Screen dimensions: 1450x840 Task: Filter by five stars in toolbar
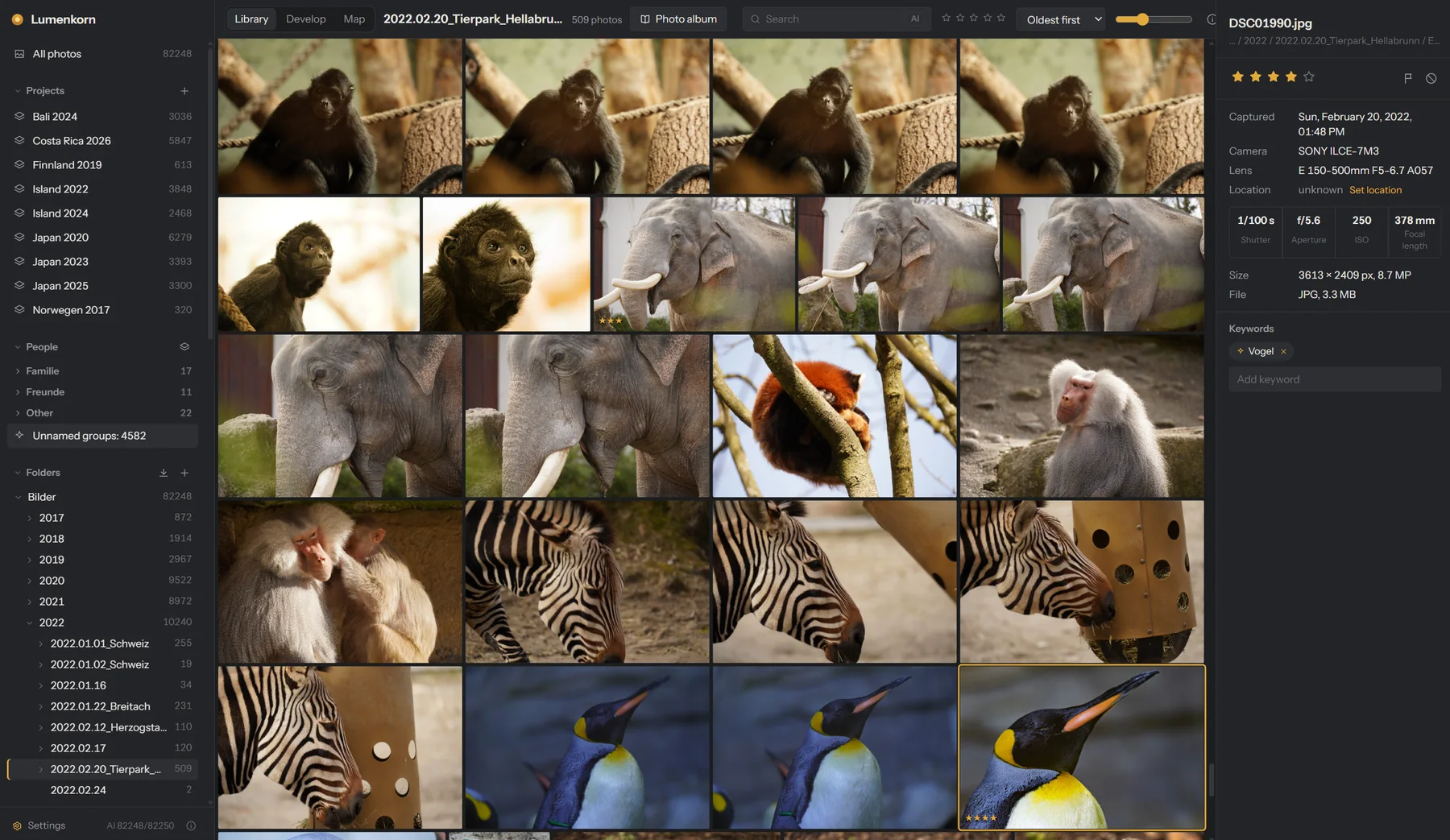[x=1001, y=18]
